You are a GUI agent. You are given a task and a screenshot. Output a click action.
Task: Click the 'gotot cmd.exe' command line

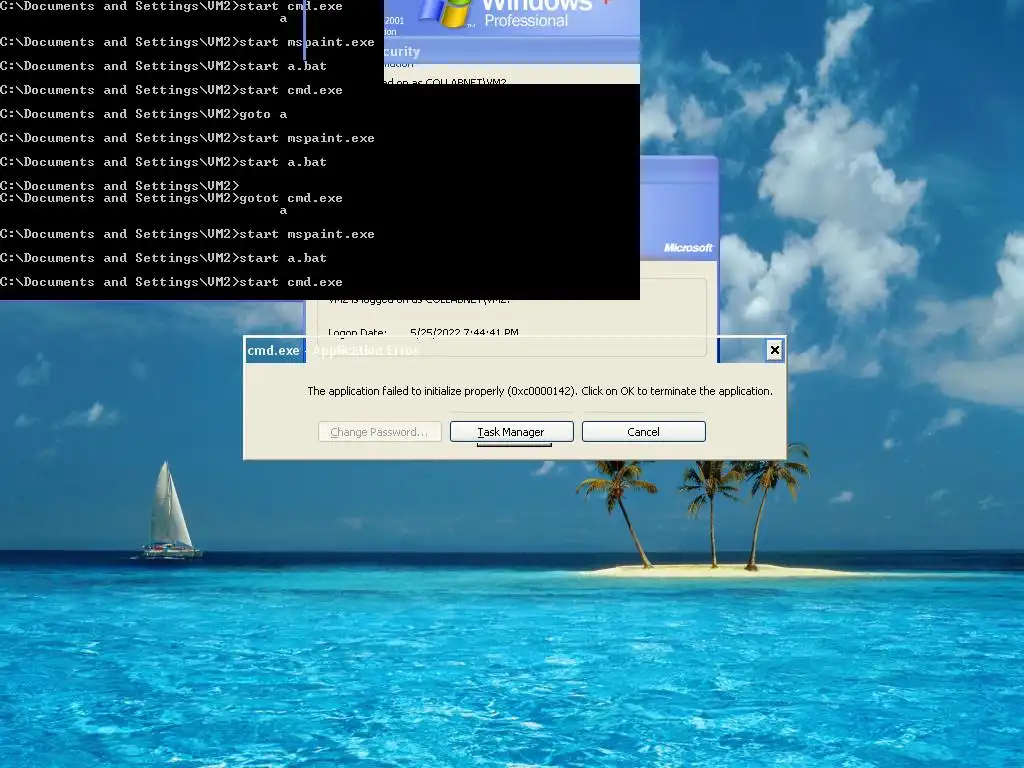click(x=171, y=198)
